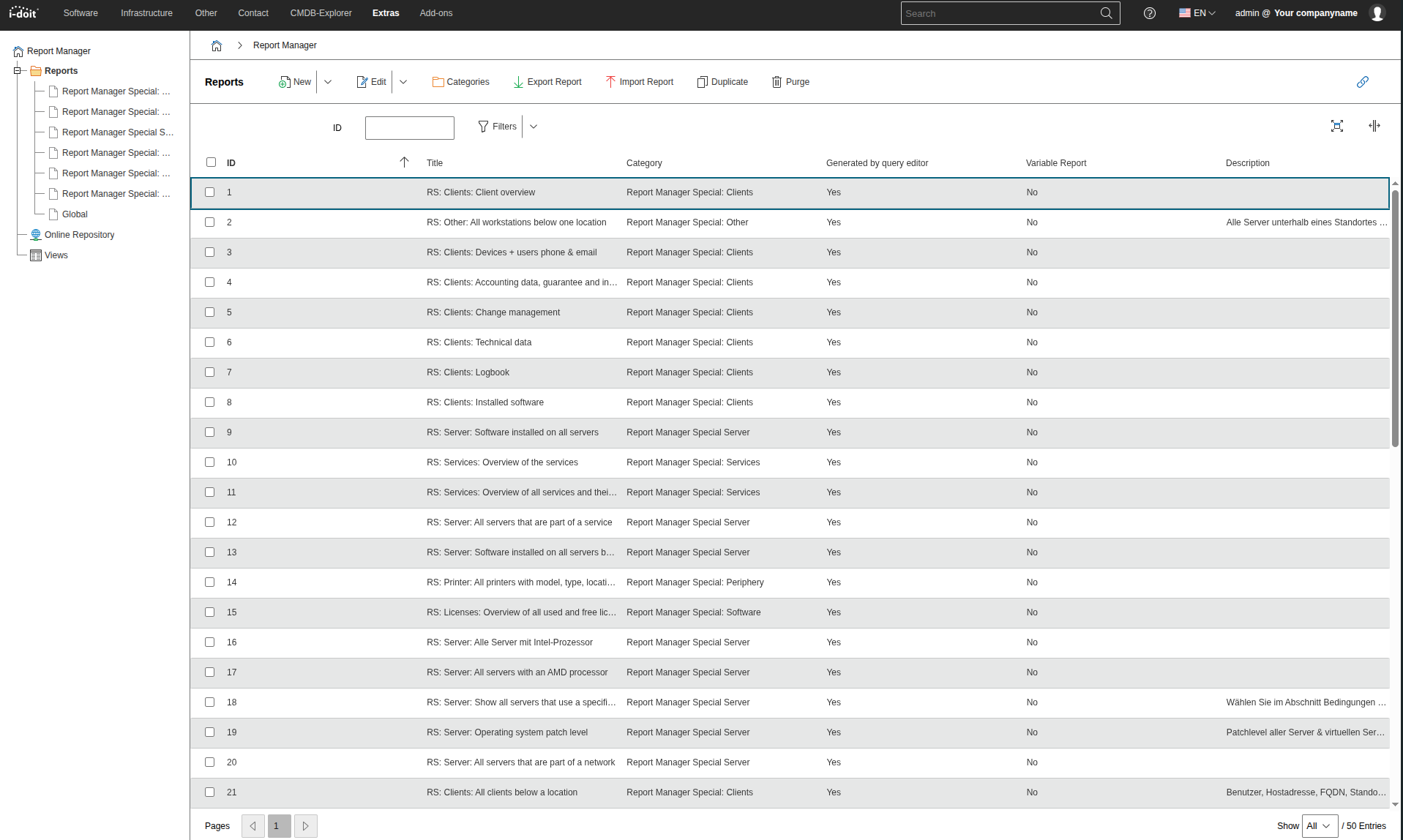Click the column width adjust icon
This screenshot has width=1403, height=840.
pos(1374,126)
